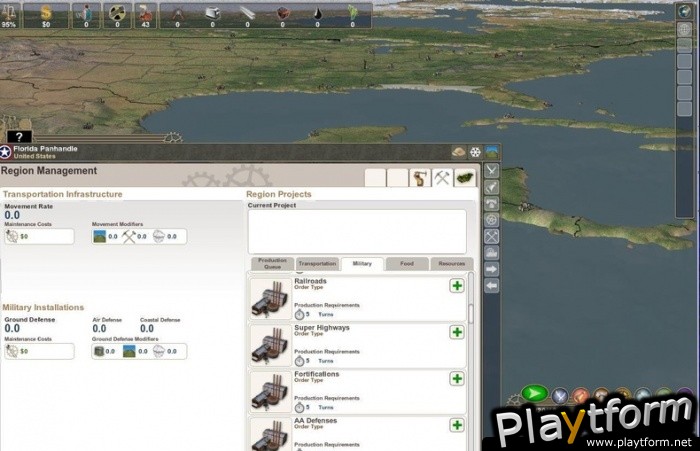Click the Fortifications project title
700x451 pixels.
[317, 374]
